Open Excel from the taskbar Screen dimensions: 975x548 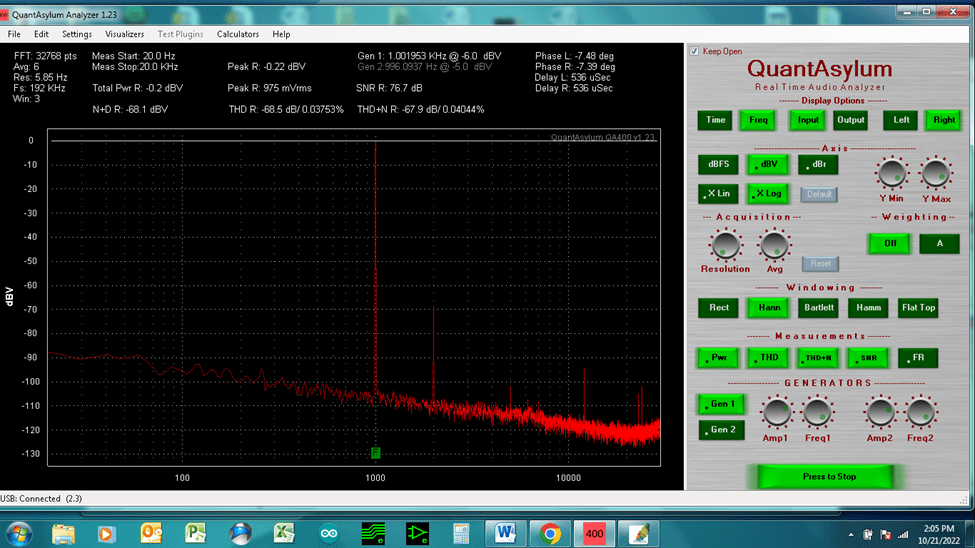tap(284, 534)
